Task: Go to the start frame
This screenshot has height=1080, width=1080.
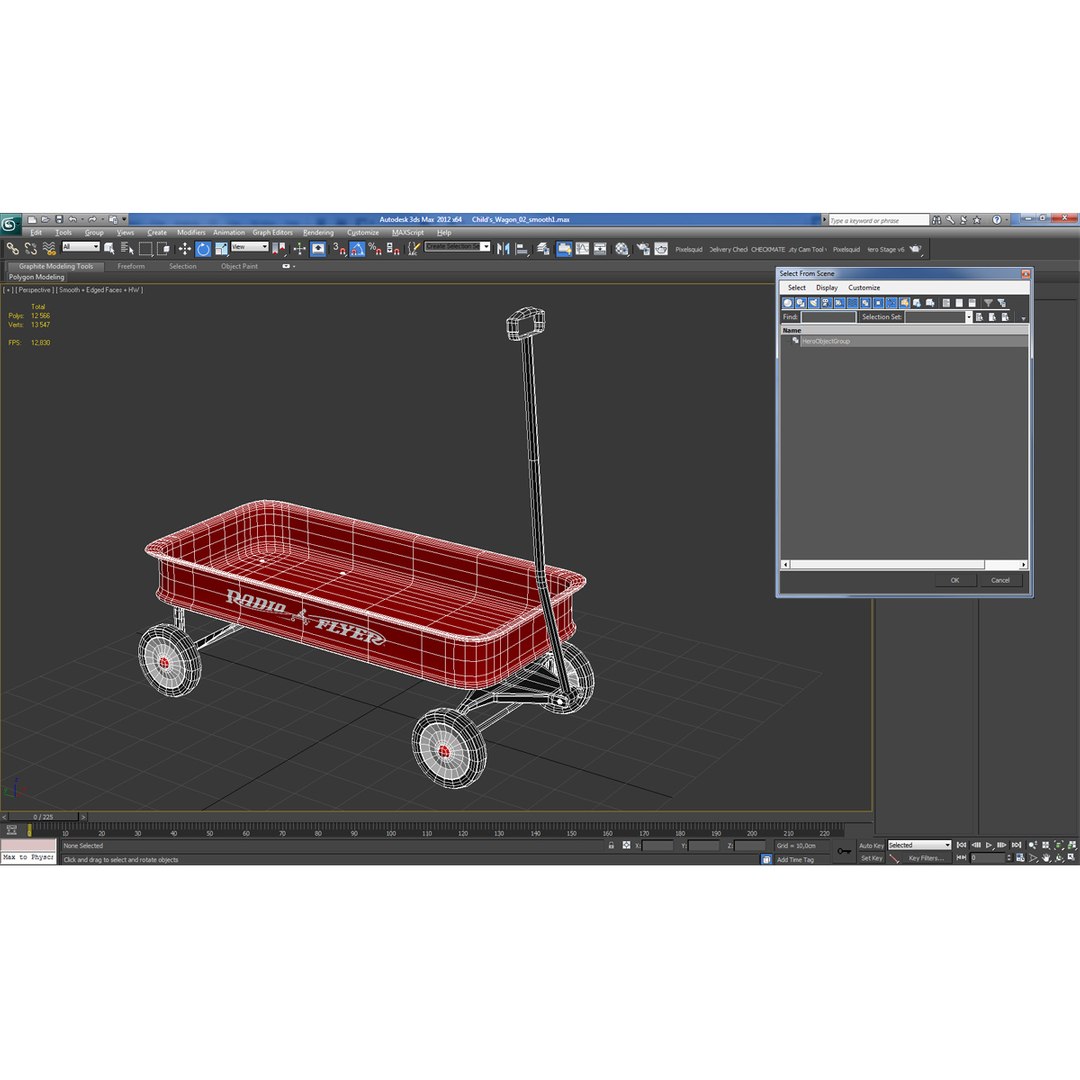Action: pyautogui.click(x=962, y=845)
